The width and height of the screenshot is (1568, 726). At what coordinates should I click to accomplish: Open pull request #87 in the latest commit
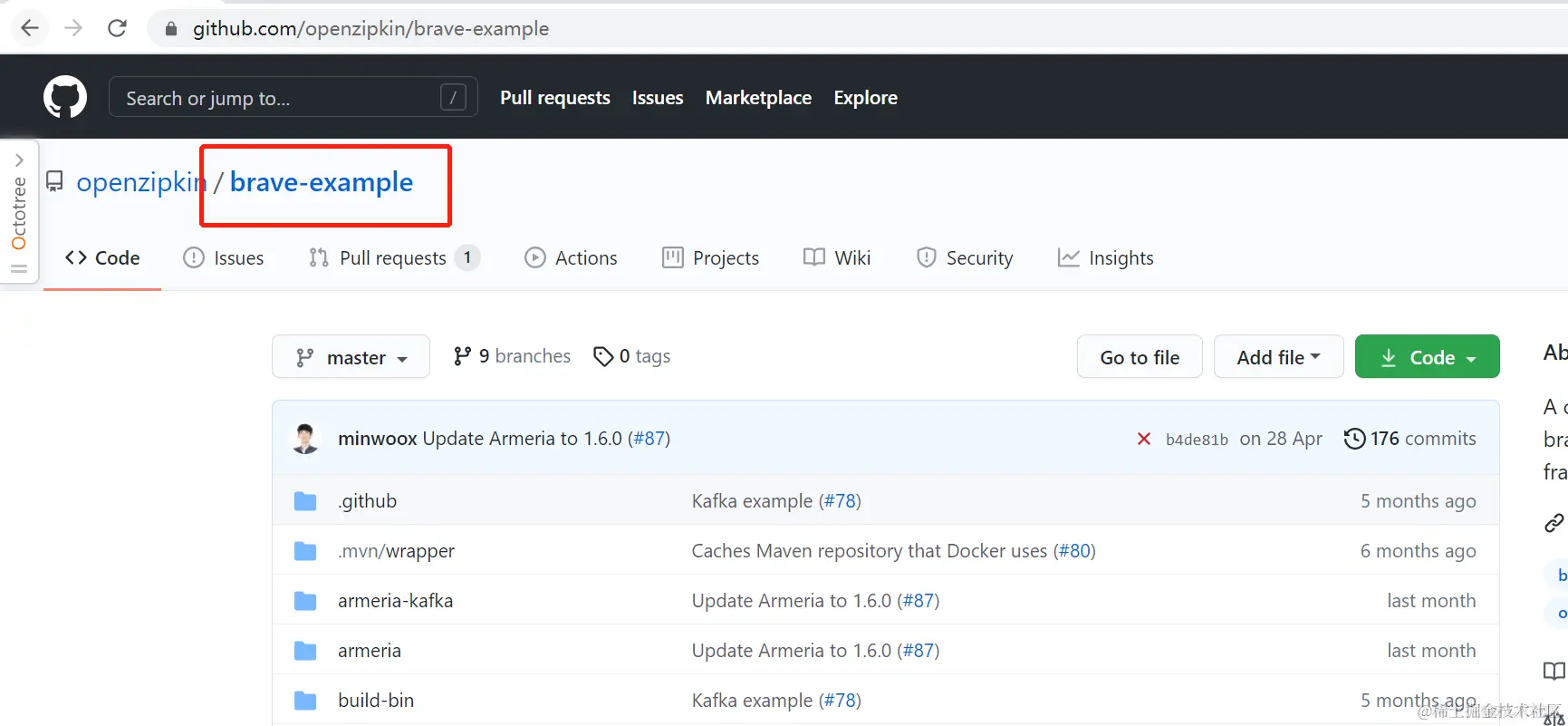649,439
